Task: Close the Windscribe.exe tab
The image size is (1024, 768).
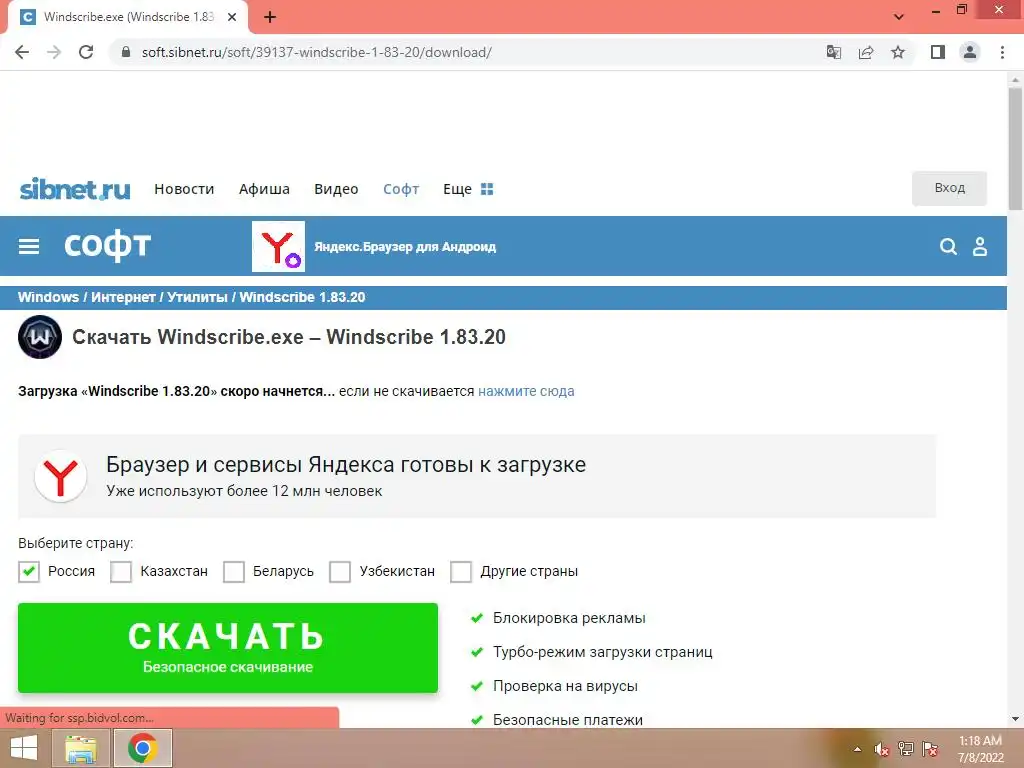Action: click(x=232, y=18)
